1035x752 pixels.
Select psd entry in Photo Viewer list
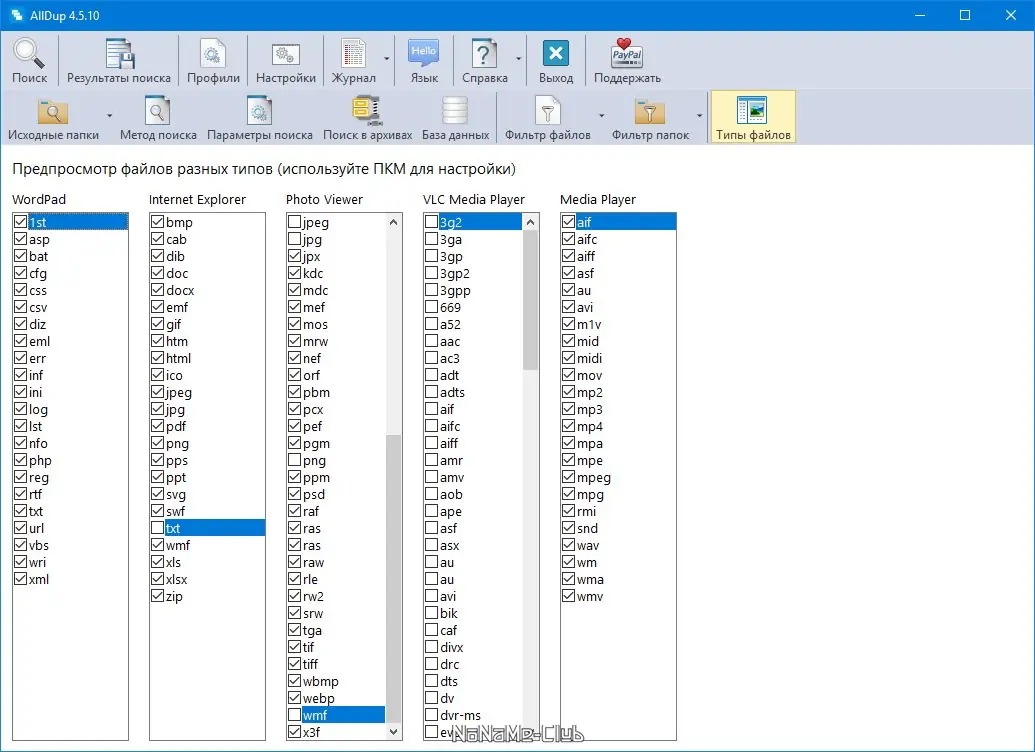tap(314, 495)
